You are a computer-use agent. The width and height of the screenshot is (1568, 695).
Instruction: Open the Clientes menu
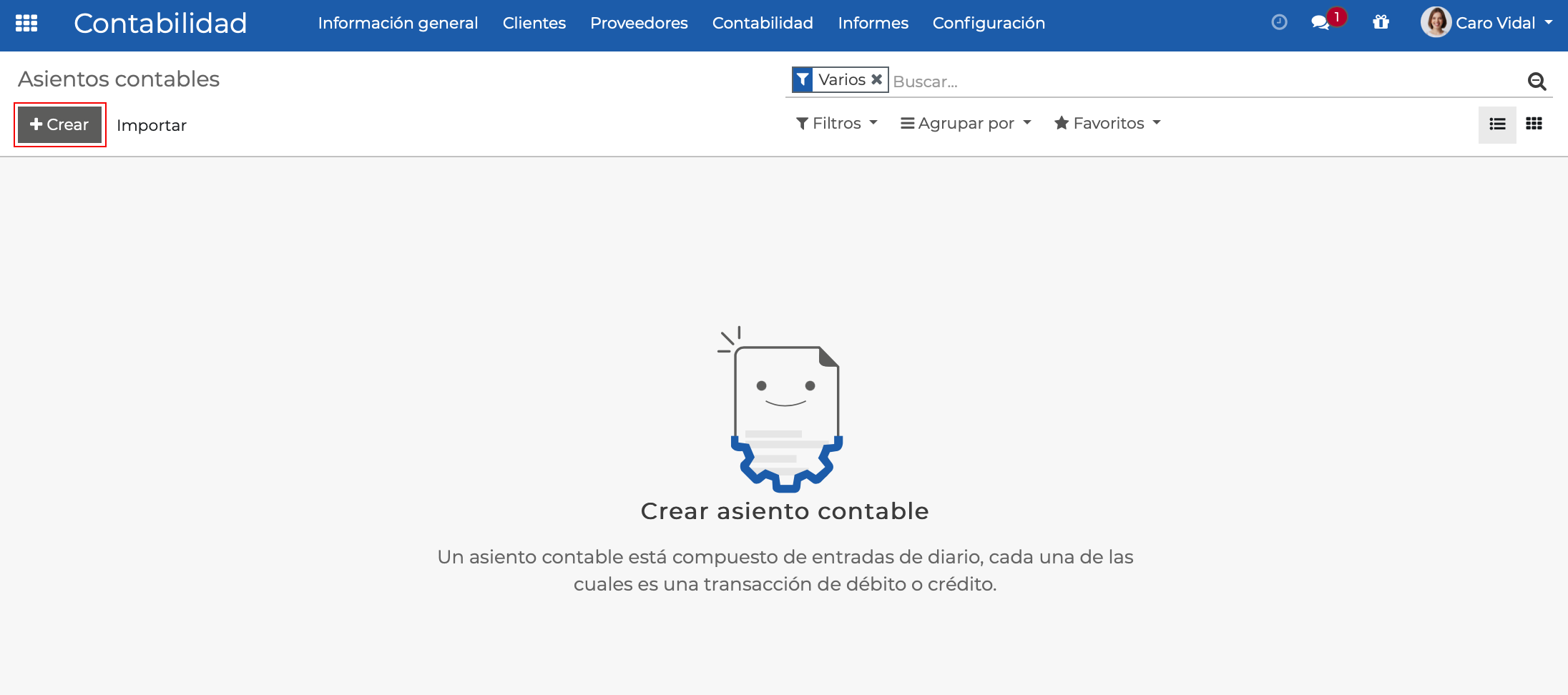point(534,23)
